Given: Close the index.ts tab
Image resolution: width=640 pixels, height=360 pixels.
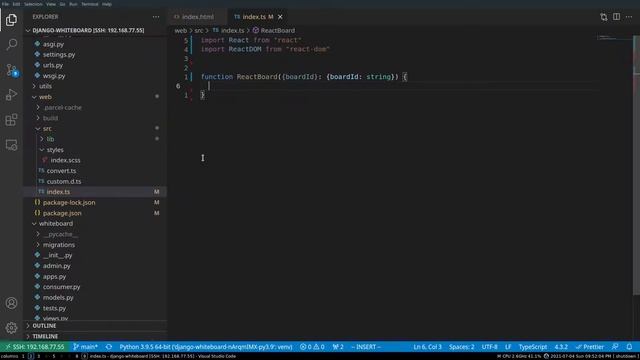Looking at the screenshot, I should pyautogui.click(x=280, y=17).
